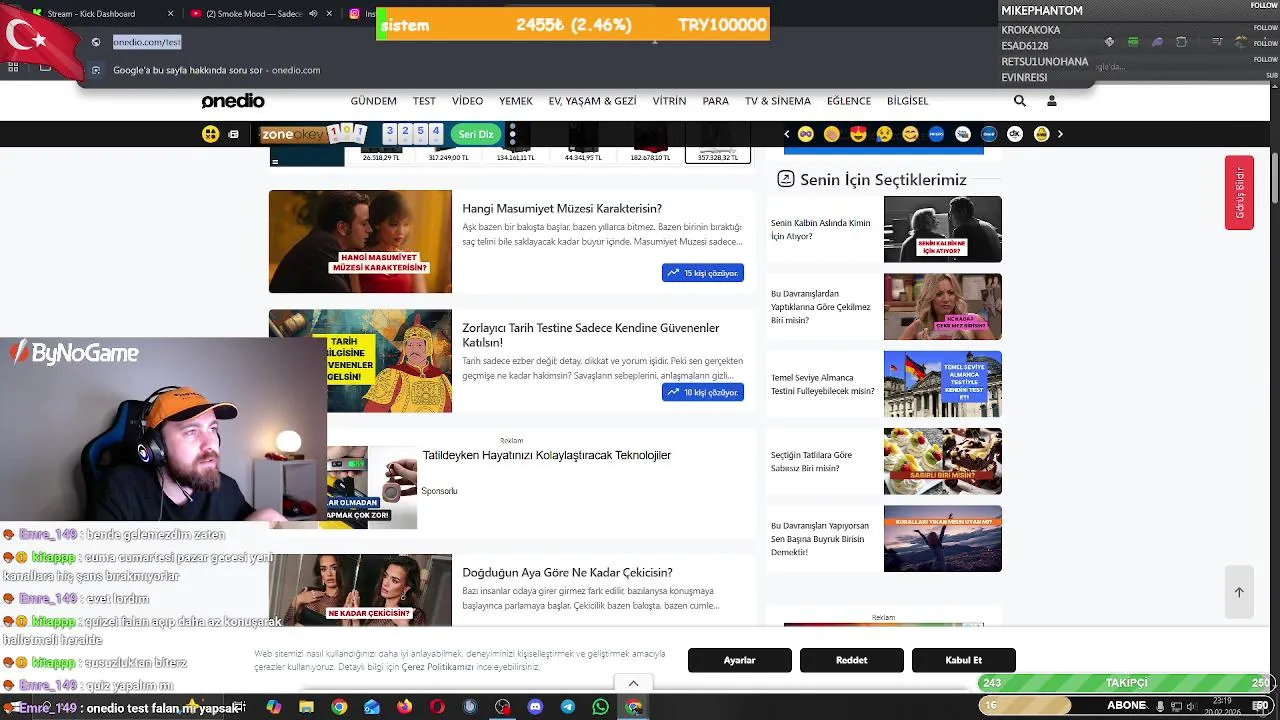
Task: Select the black 'ok' badge icon
Action: [x=1015, y=134]
